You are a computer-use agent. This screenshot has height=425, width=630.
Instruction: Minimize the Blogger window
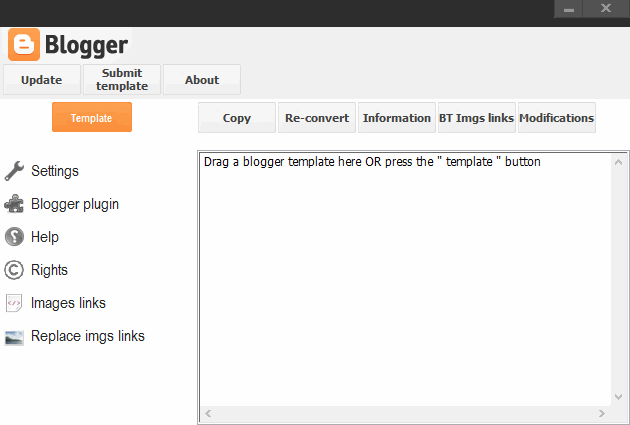pos(568,8)
